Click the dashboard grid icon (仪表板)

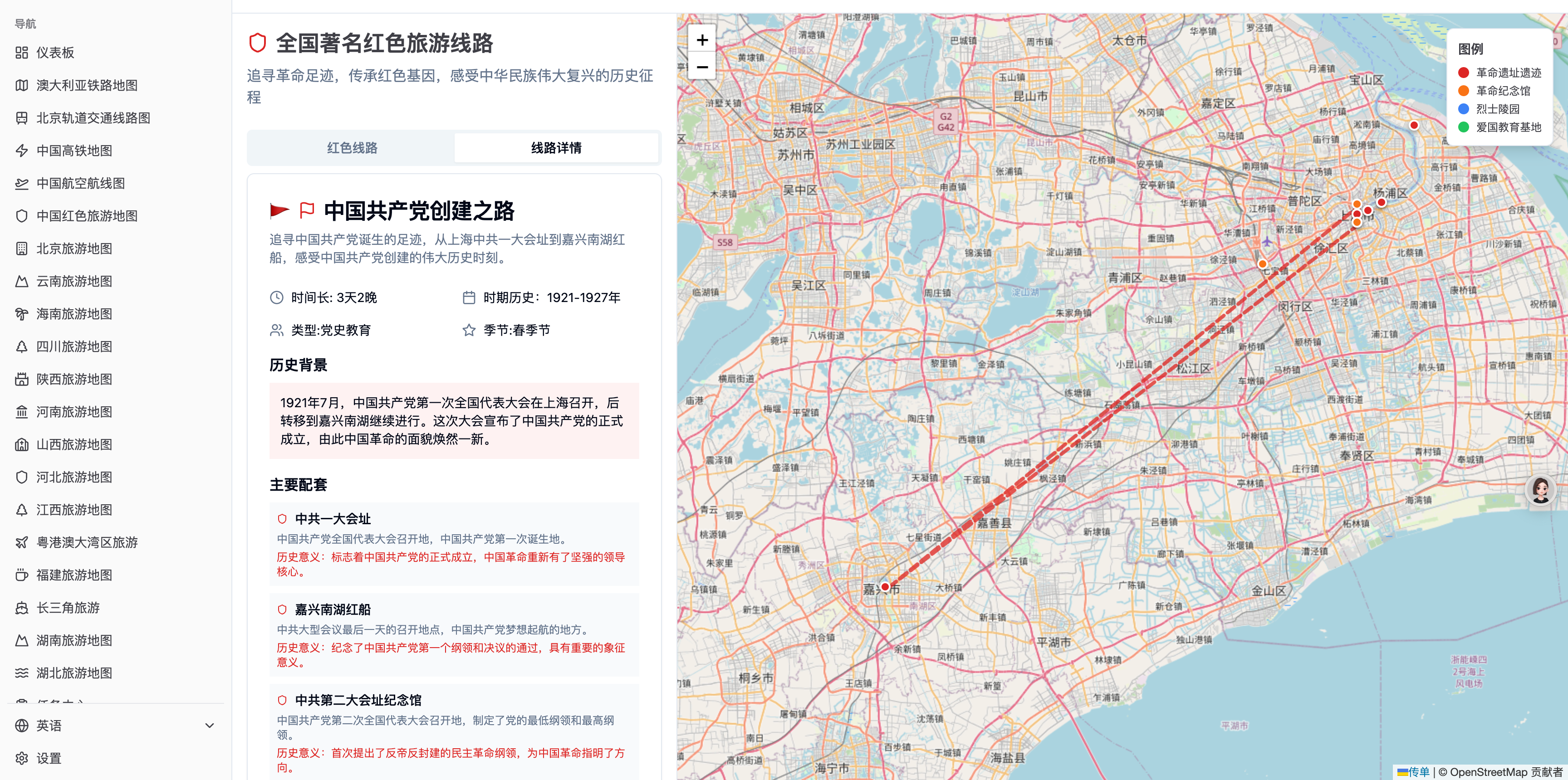(22, 53)
